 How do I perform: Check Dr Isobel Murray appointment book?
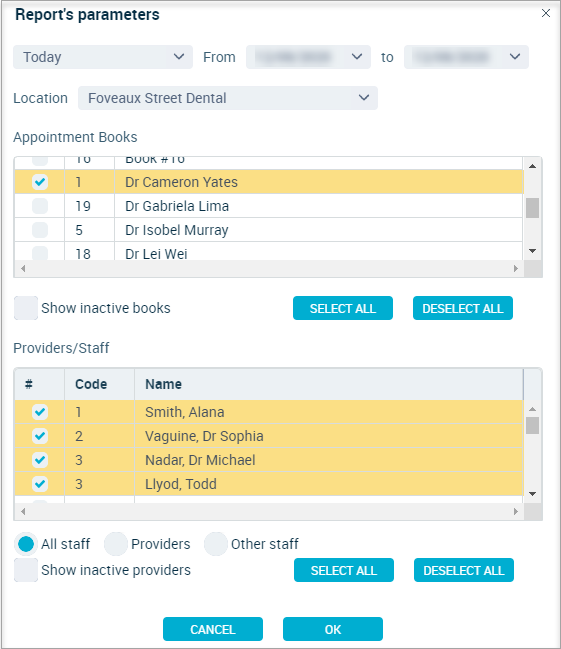coord(40,230)
